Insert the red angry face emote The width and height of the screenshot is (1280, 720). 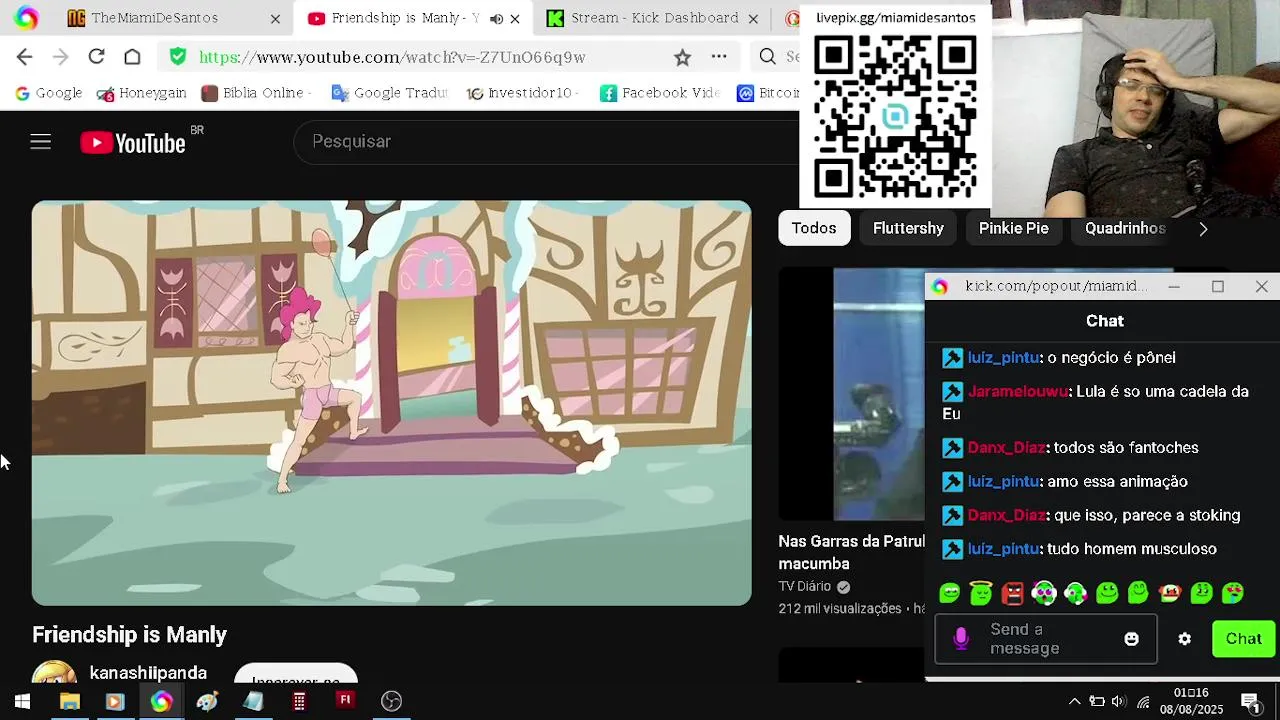click(1013, 593)
